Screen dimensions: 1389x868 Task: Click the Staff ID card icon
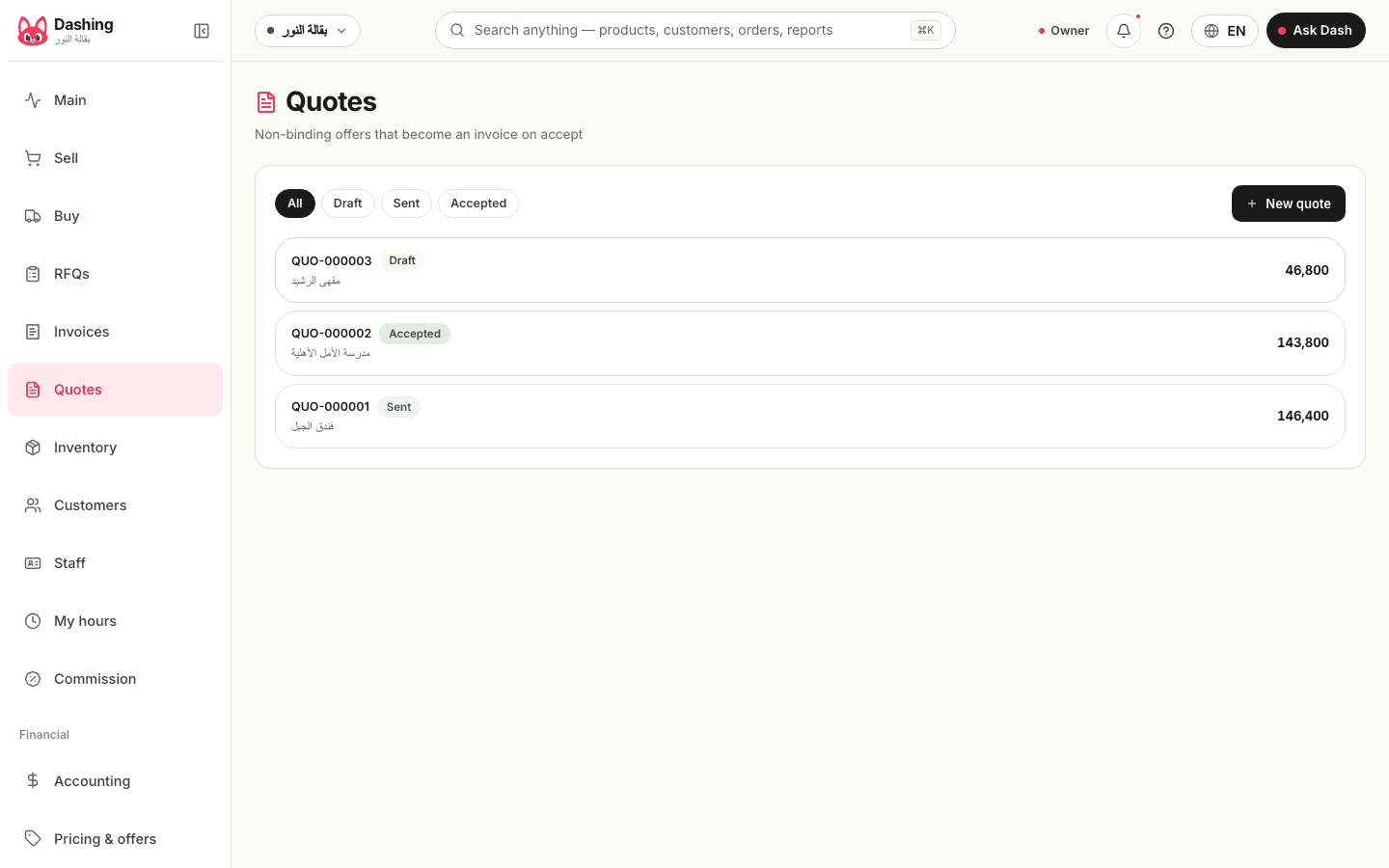[33, 563]
